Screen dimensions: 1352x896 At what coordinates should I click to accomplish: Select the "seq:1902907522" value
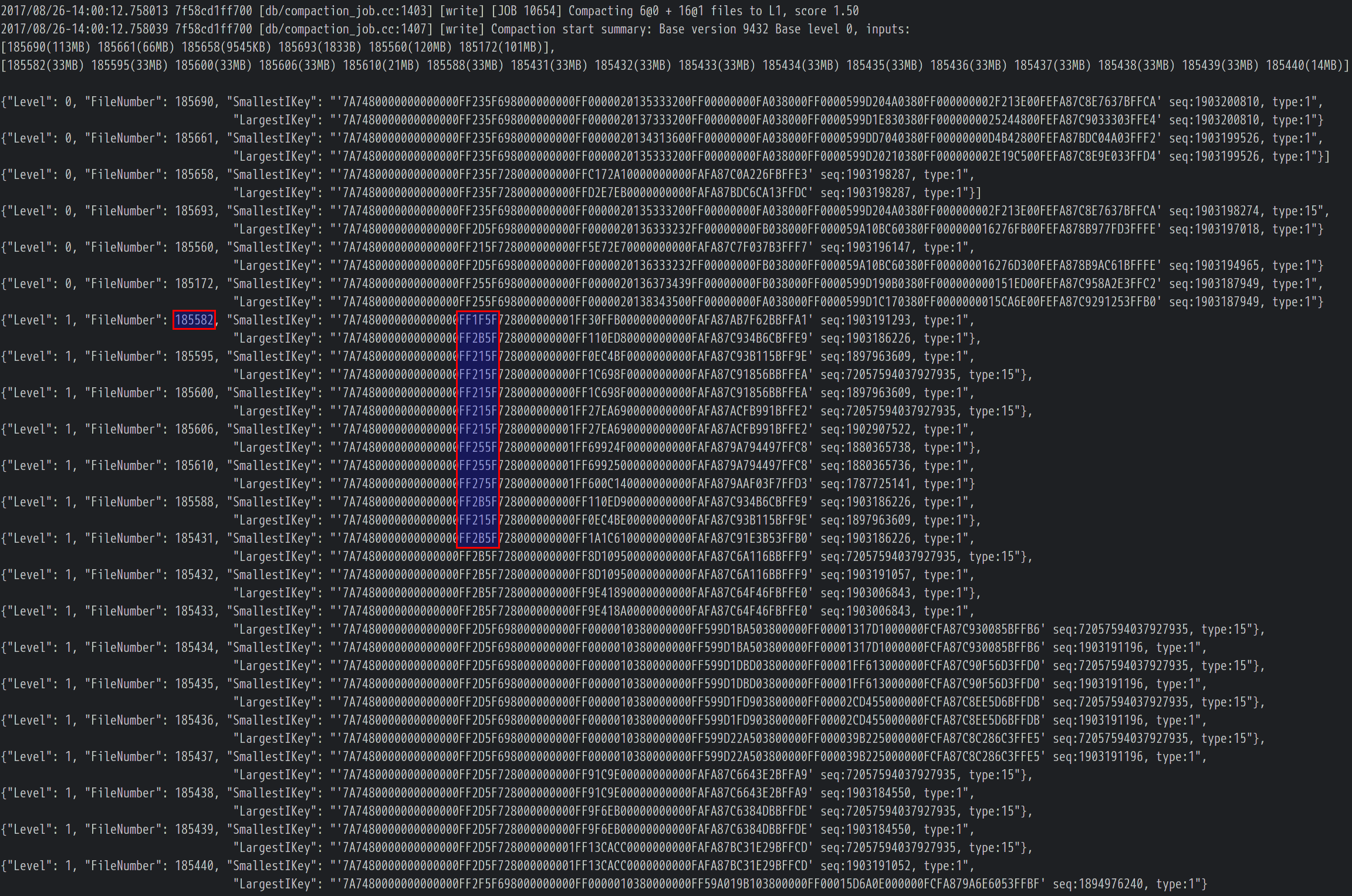(x=866, y=430)
